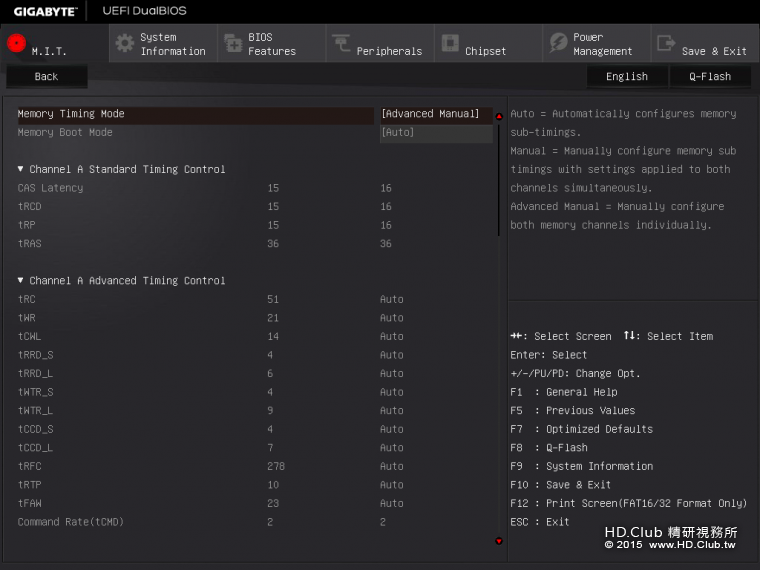Click the M.I.T. red icon
Image resolution: width=760 pixels, height=570 pixels.
[x=16, y=43]
